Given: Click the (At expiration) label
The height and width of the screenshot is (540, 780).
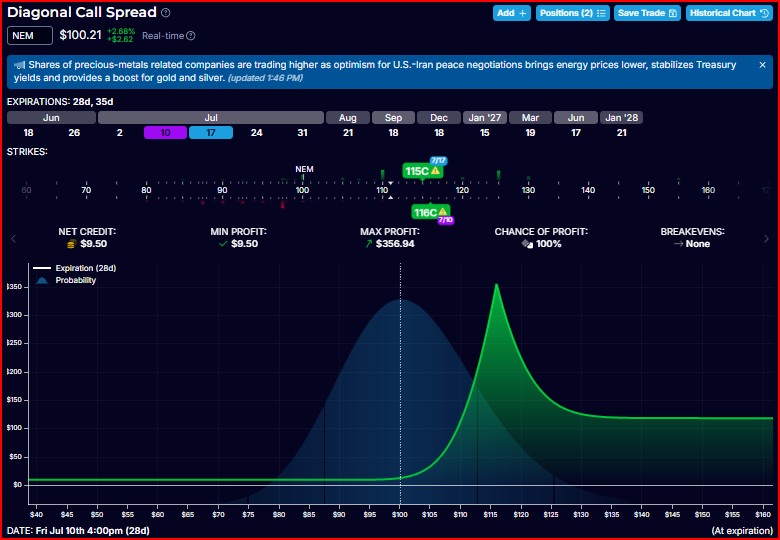Looking at the screenshot, I should coord(742,531).
